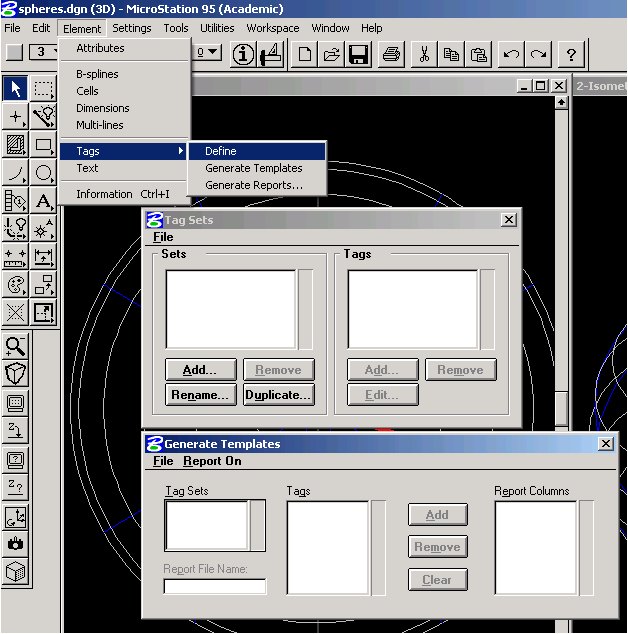Select the Modify Element tool

pos(43,313)
